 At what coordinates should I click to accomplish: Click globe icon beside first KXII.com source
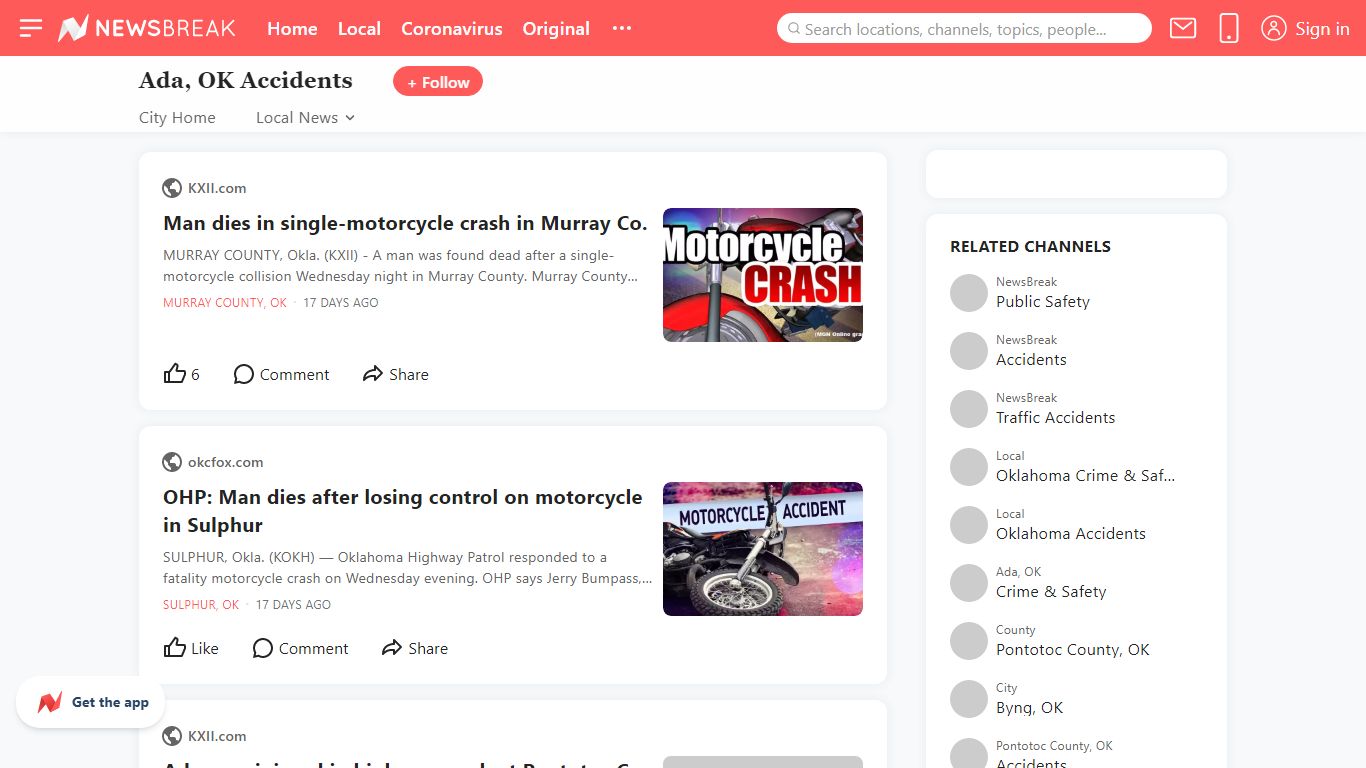tap(172, 188)
